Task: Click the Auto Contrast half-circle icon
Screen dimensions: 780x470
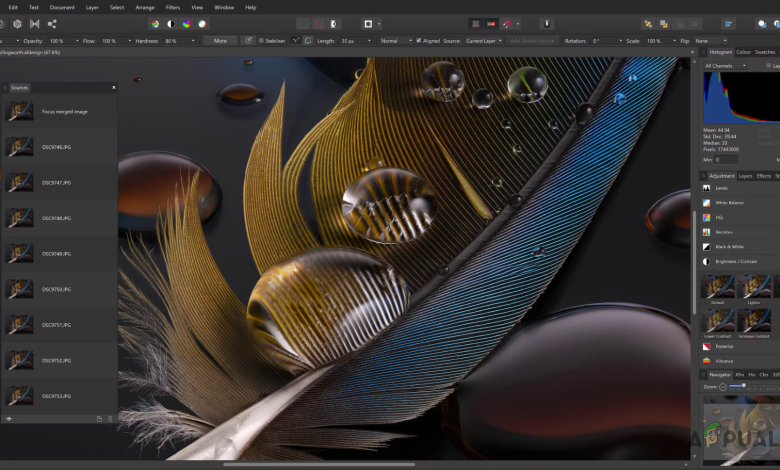Action: click(170, 23)
